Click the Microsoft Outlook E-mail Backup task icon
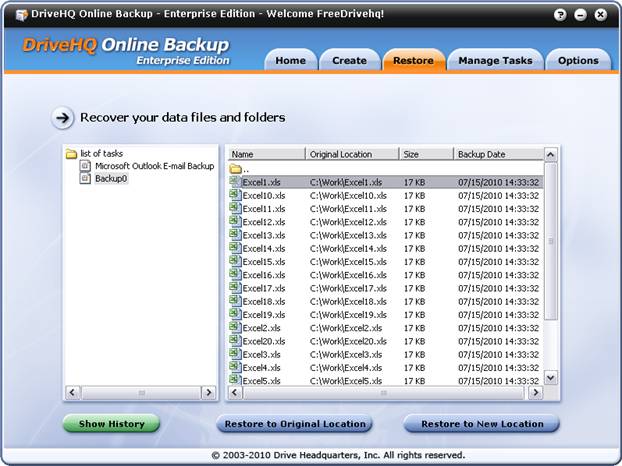 tap(86, 166)
